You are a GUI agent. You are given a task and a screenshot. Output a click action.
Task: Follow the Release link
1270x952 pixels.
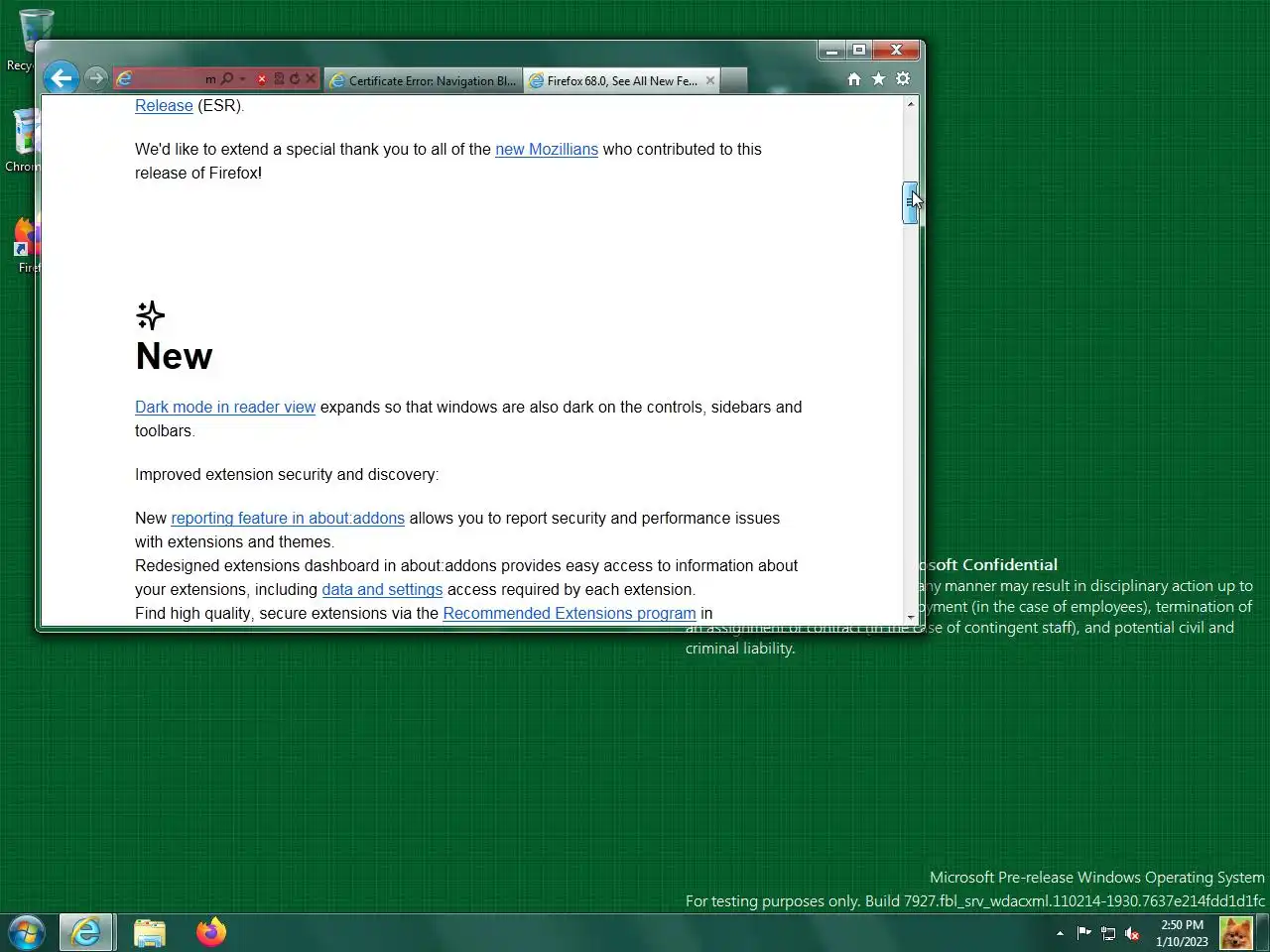(x=164, y=105)
